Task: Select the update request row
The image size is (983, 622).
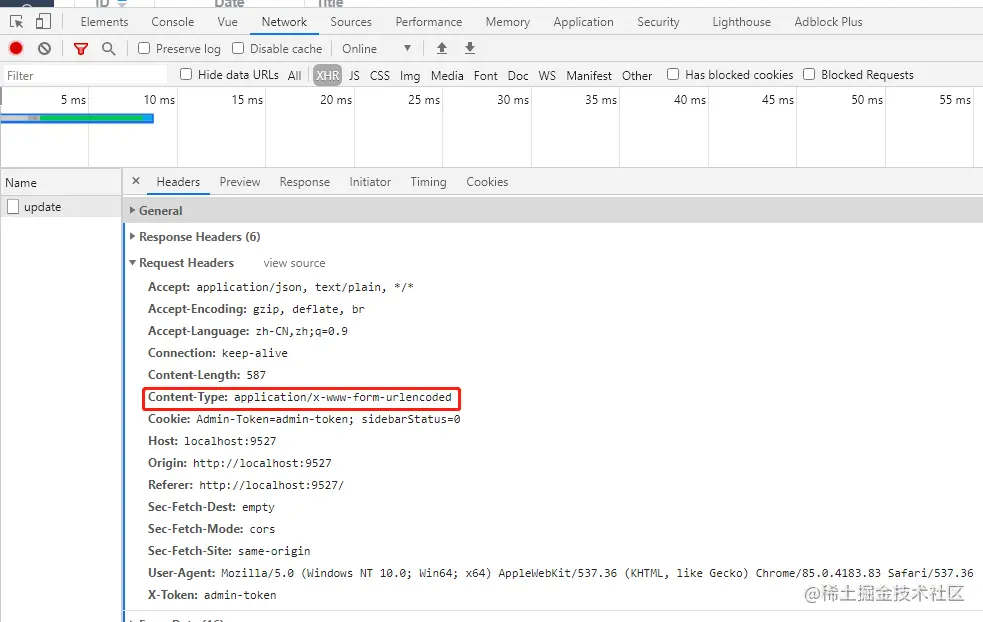Action: pyautogui.click(x=61, y=207)
